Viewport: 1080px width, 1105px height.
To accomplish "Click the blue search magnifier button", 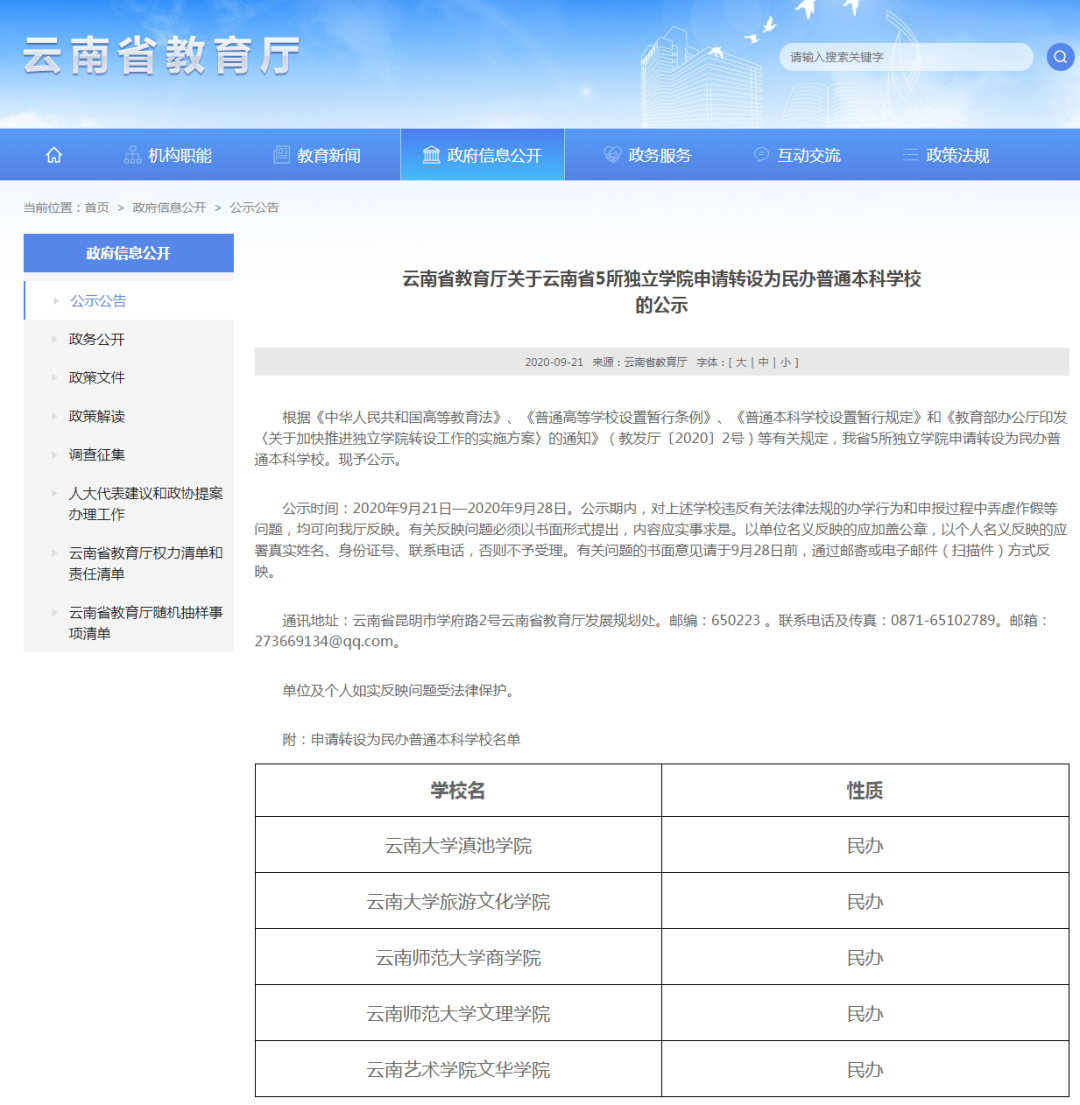I will click(x=1060, y=57).
